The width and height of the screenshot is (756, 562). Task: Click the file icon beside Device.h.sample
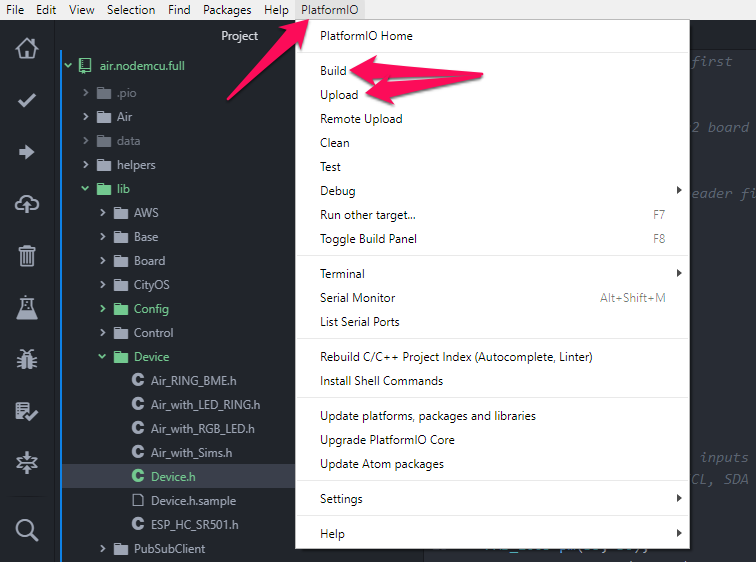(138, 500)
